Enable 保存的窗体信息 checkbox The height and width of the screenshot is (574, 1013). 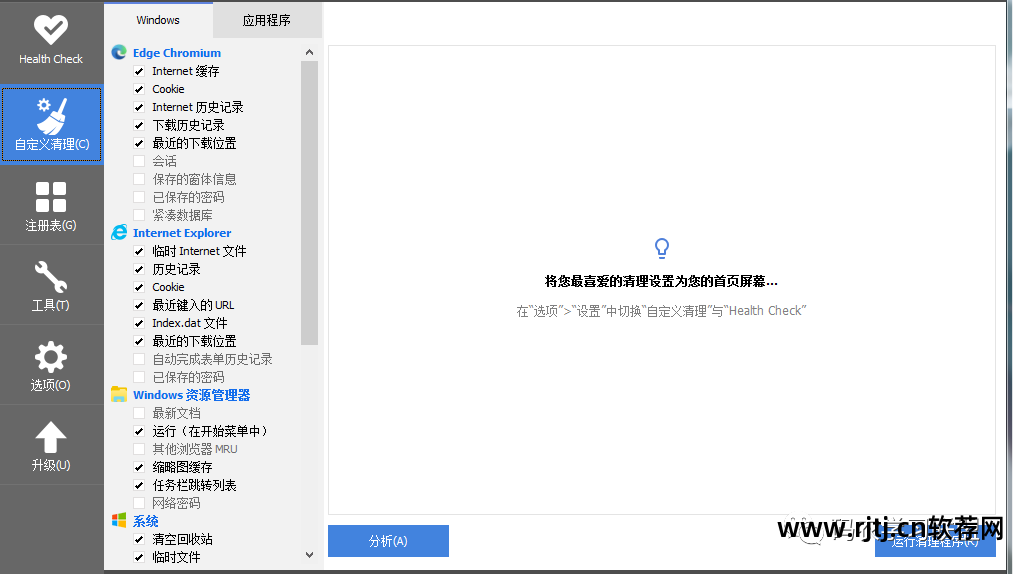click(x=139, y=179)
